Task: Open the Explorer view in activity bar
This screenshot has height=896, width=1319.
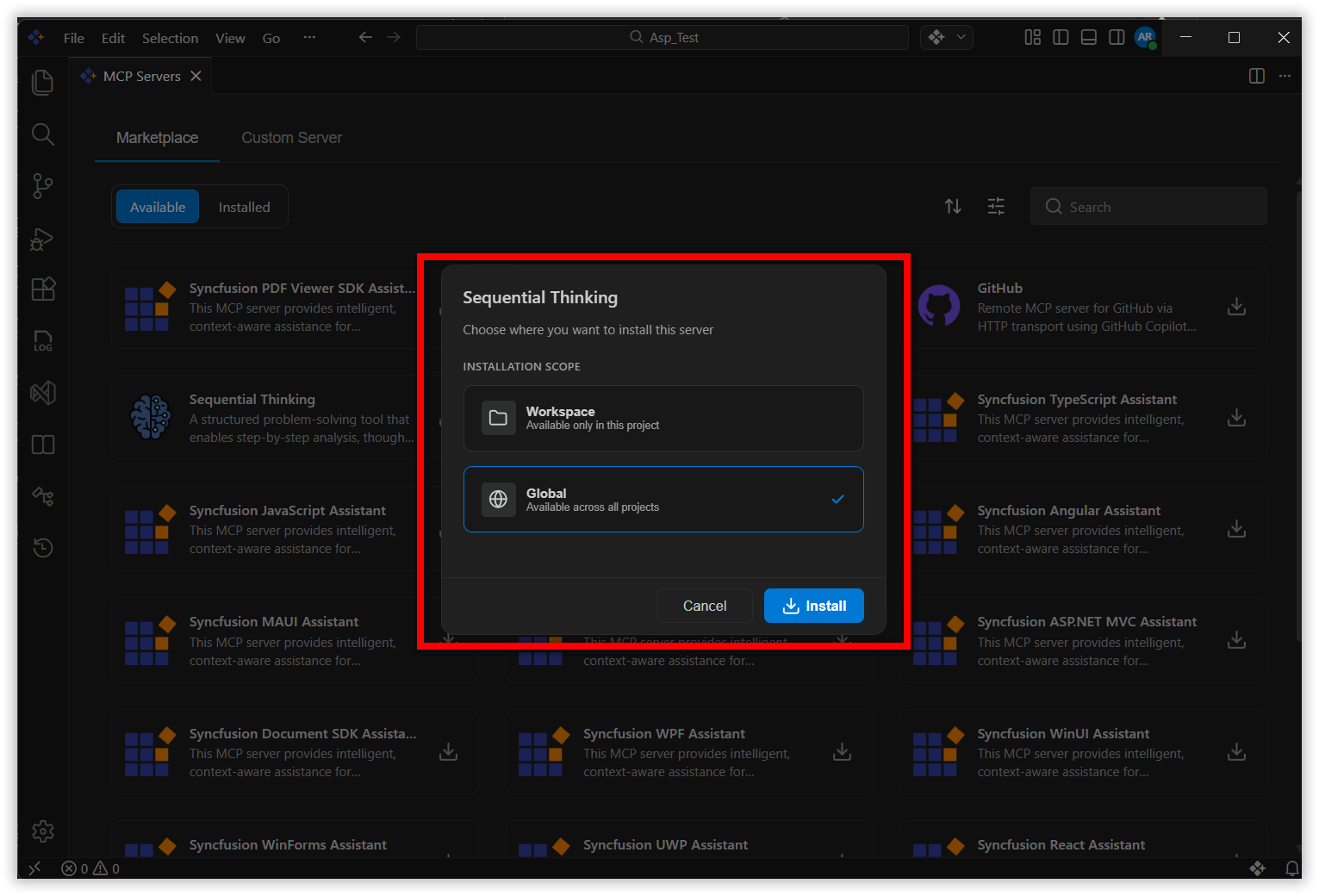Action: (42, 83)
